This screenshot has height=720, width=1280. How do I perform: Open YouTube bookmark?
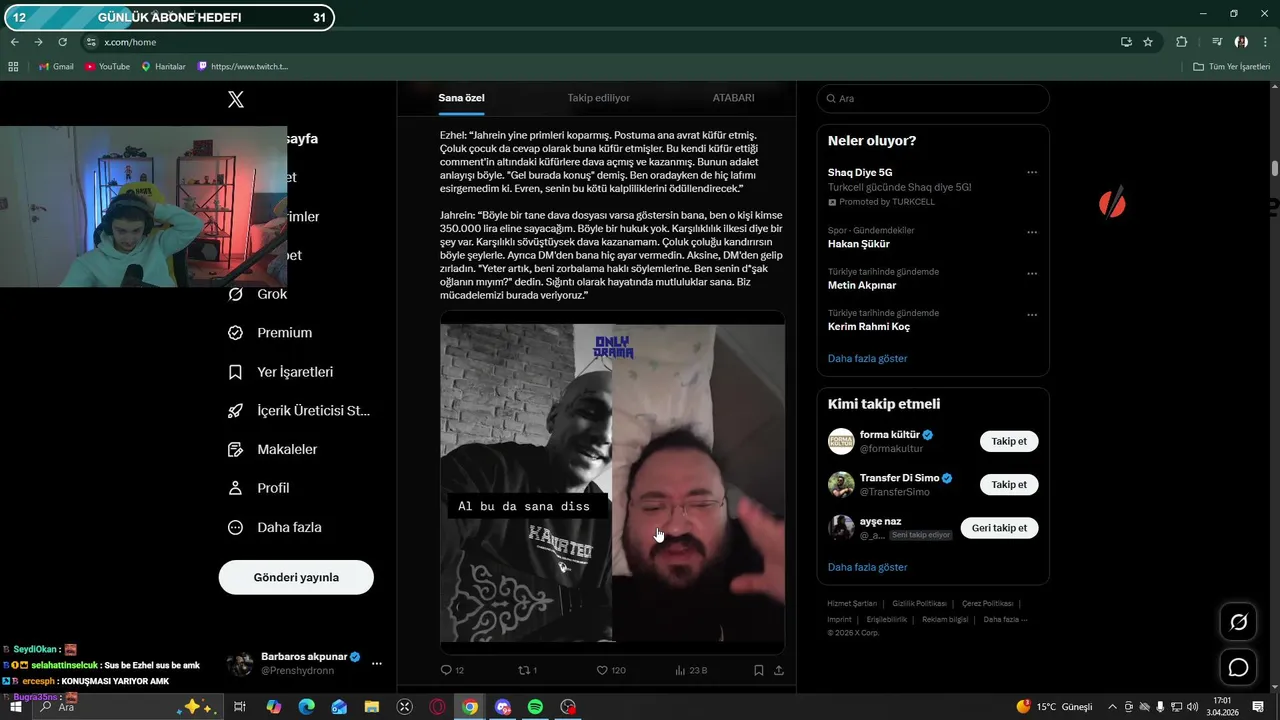pos(107,66)
